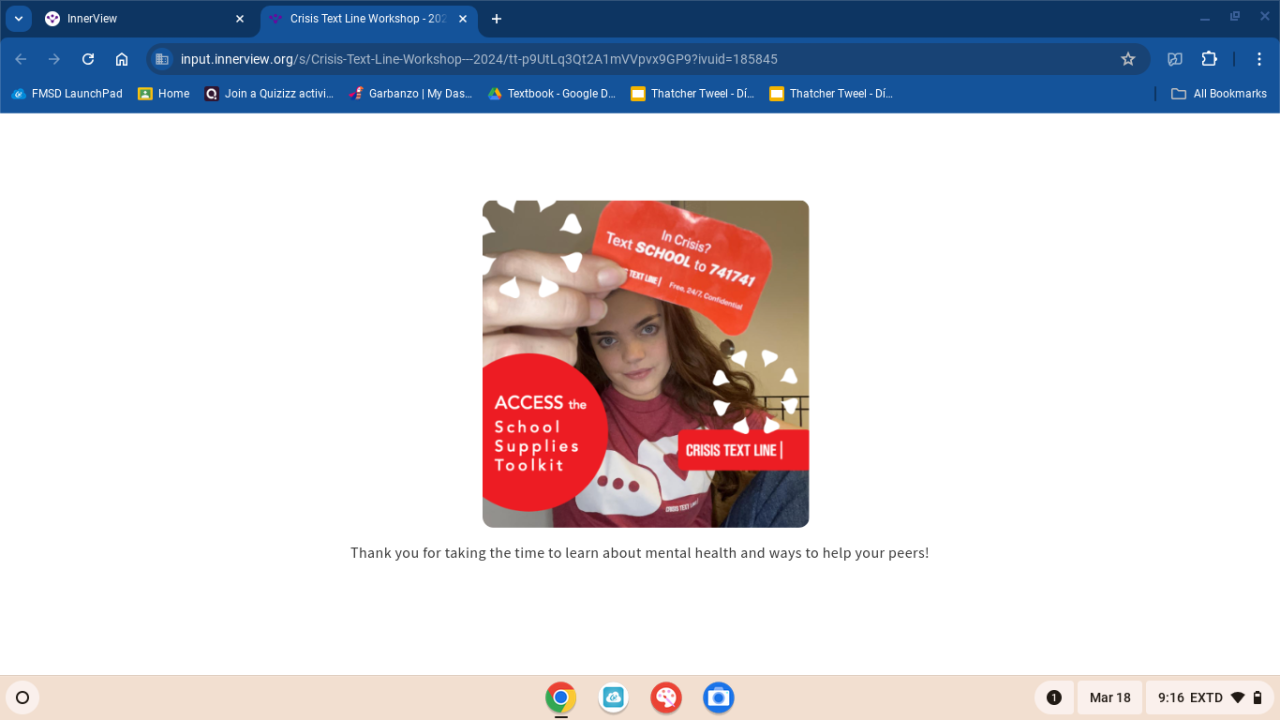Open the Extensions puzzle menu
1280x720 pixels.
pyautogui.click(x=1209, y=59)
